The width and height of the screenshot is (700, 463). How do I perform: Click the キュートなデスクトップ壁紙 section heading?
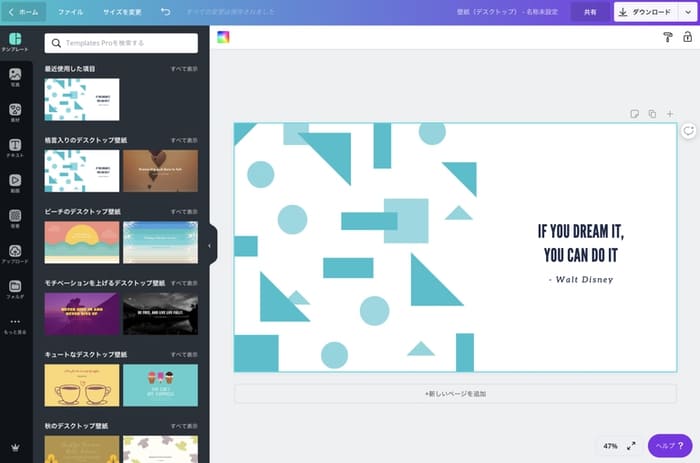(86, 355)
